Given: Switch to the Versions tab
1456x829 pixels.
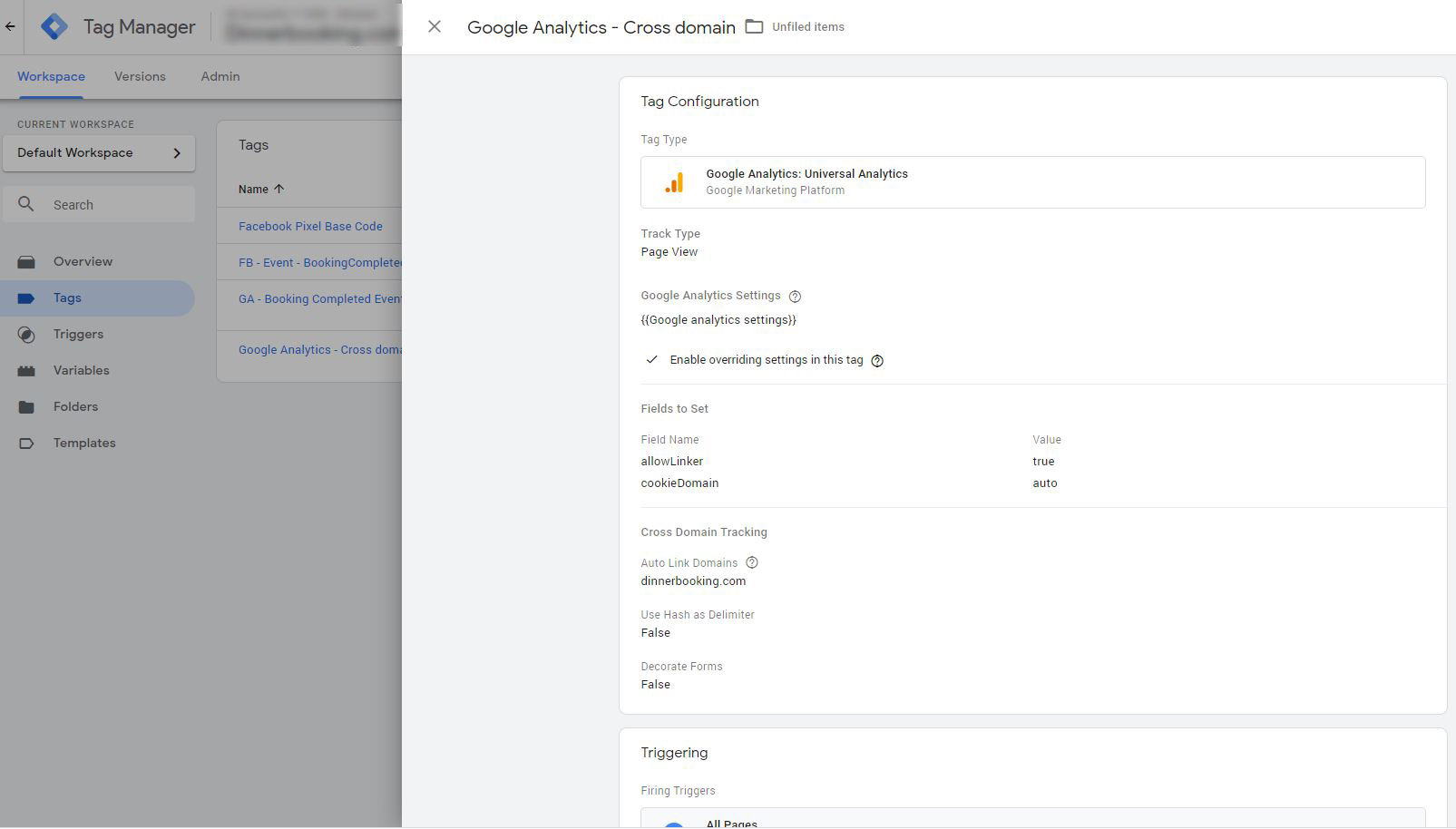Looking at the screenshot, I should pos(140,77).
